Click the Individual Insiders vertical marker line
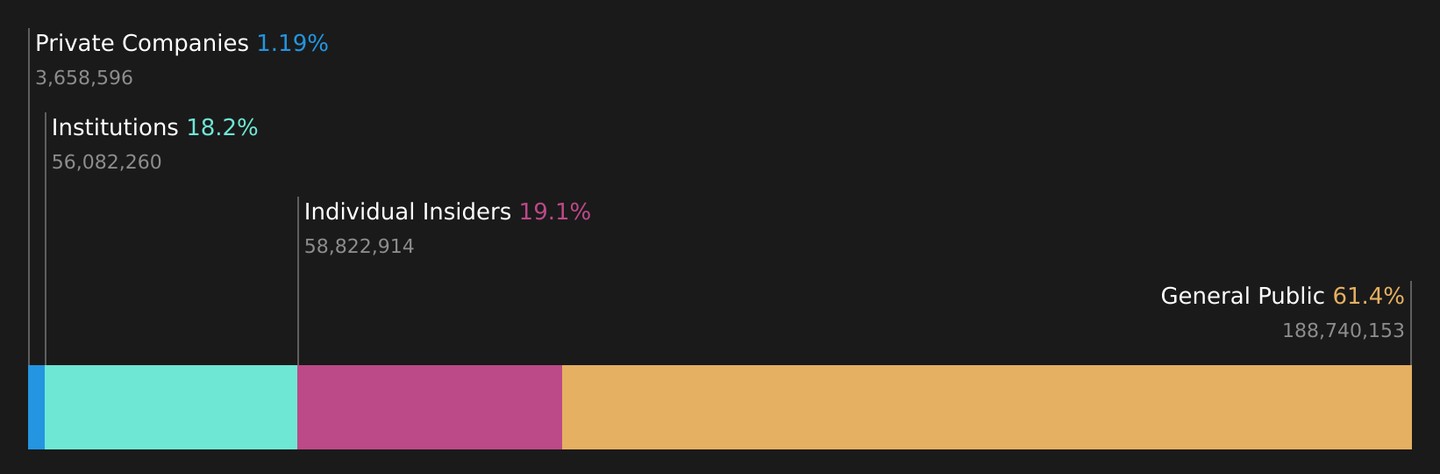 pyautogui.click(x=298, y=281)
